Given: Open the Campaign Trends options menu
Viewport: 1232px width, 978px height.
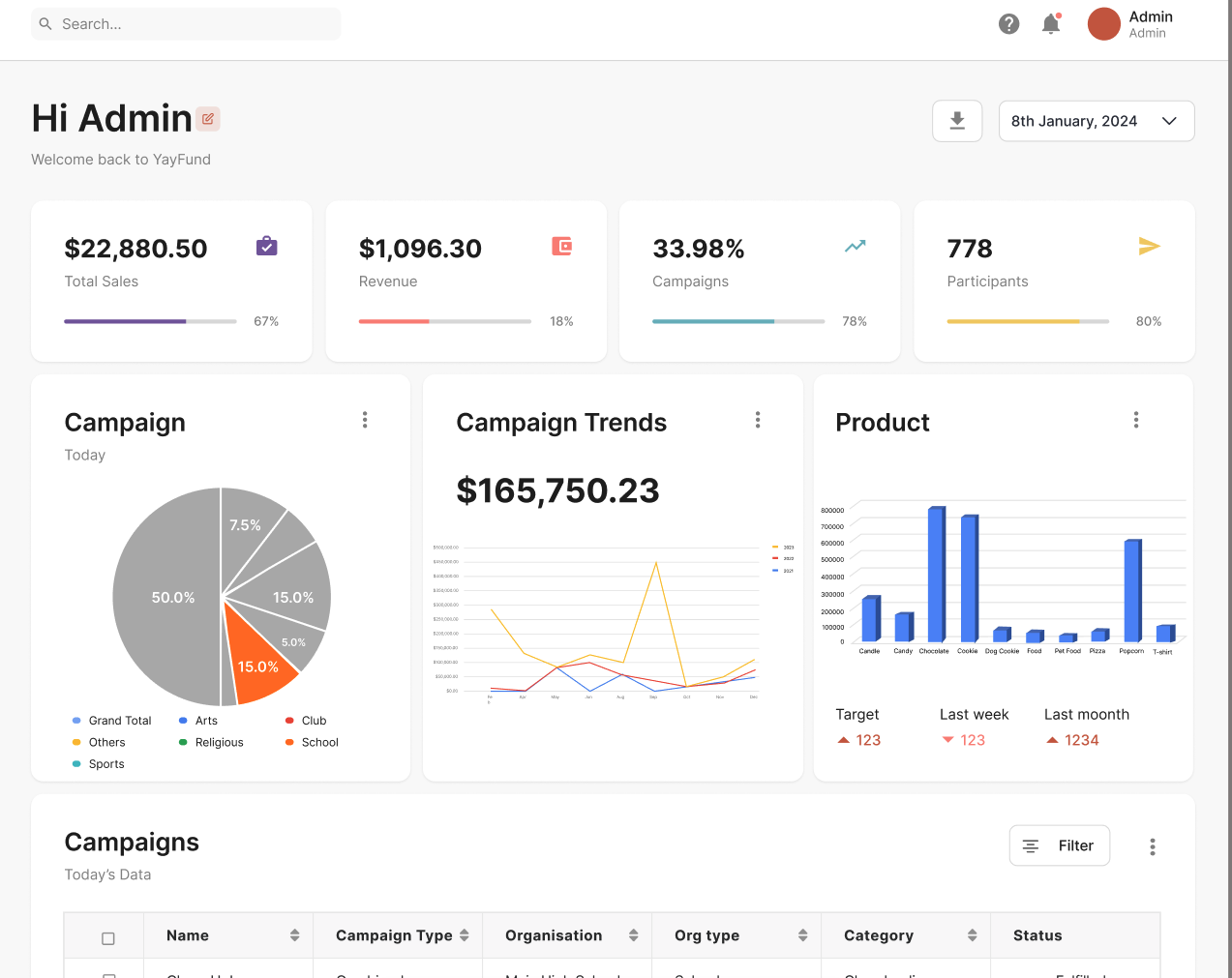Looking at the screenshot, I should [758, 420].
